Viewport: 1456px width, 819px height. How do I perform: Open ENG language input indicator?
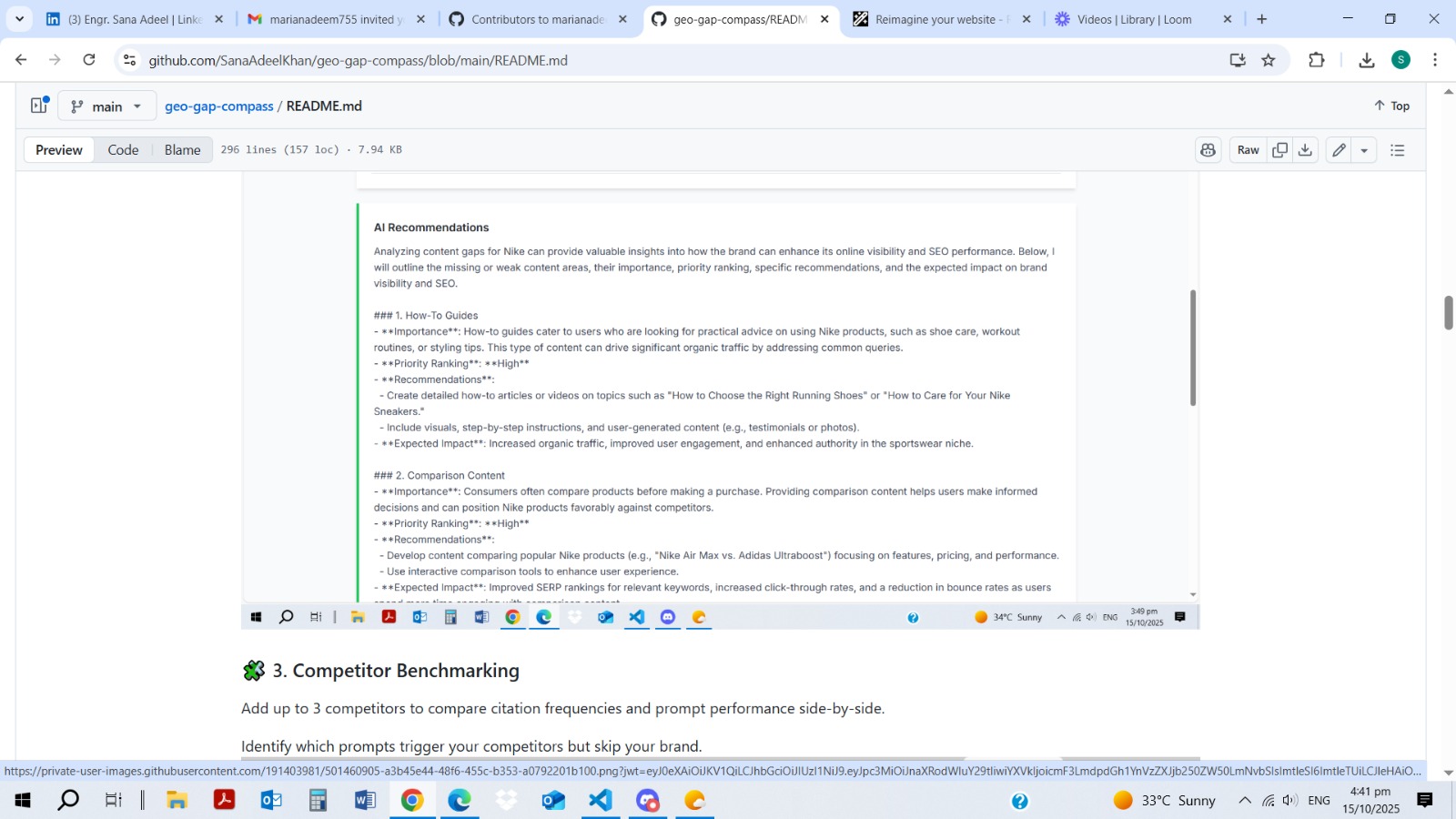coord(1319,800)
